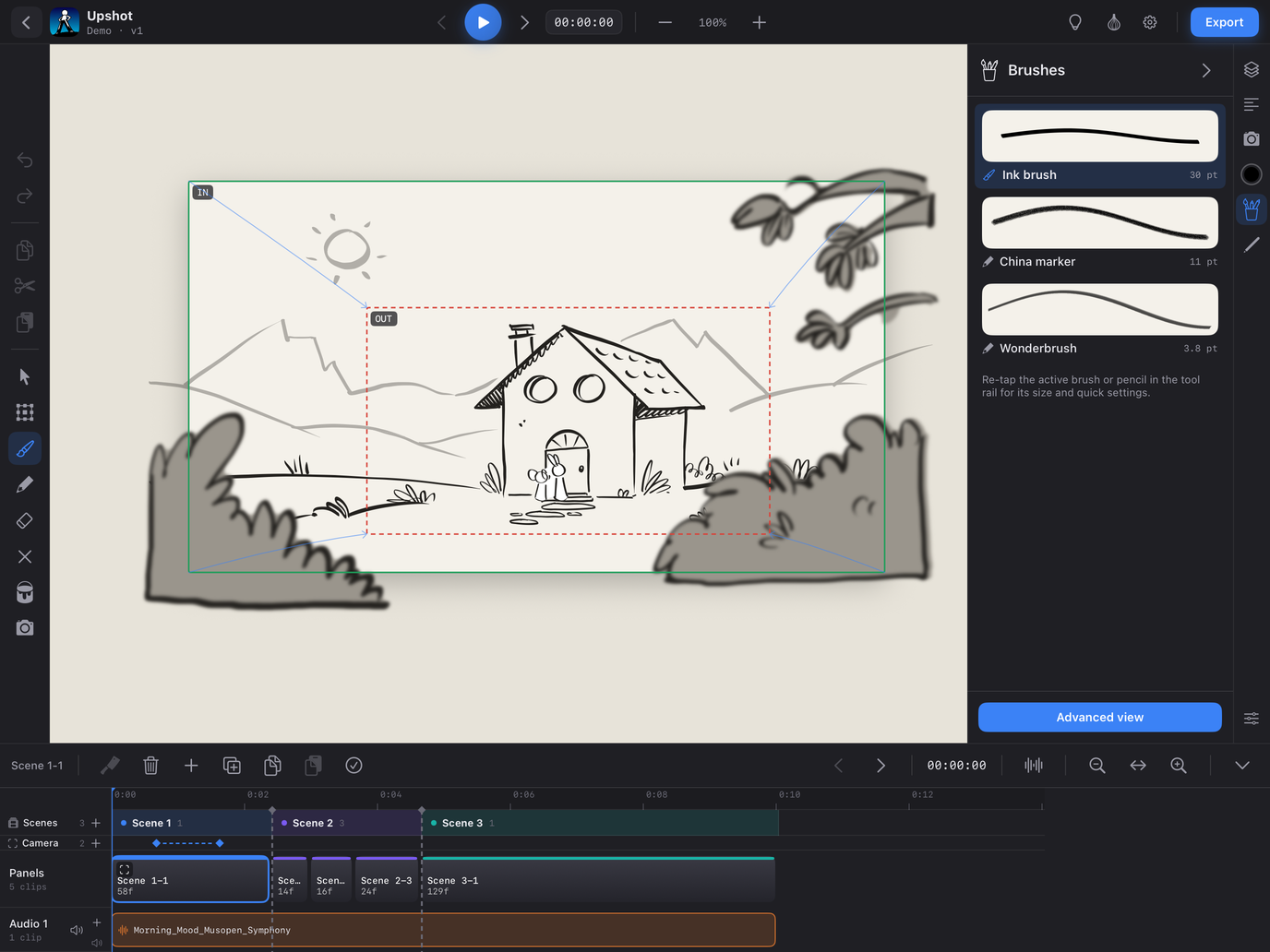The width and height of the screenshot is (1270, 952).
Task: Zoom out canvas with minus button
Action: 665,22
